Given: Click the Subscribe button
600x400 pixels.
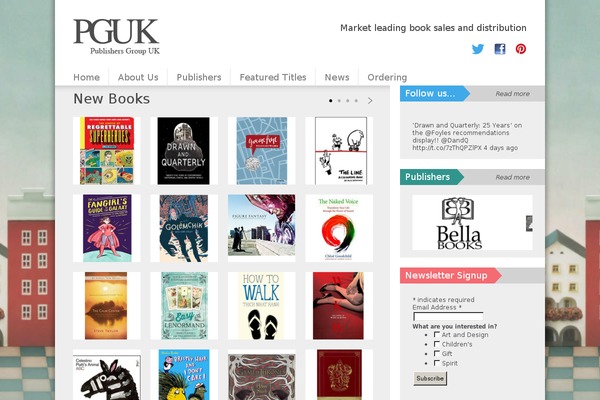Looking at the screenshot, I should pyautogui.click(x=430, y=378).
